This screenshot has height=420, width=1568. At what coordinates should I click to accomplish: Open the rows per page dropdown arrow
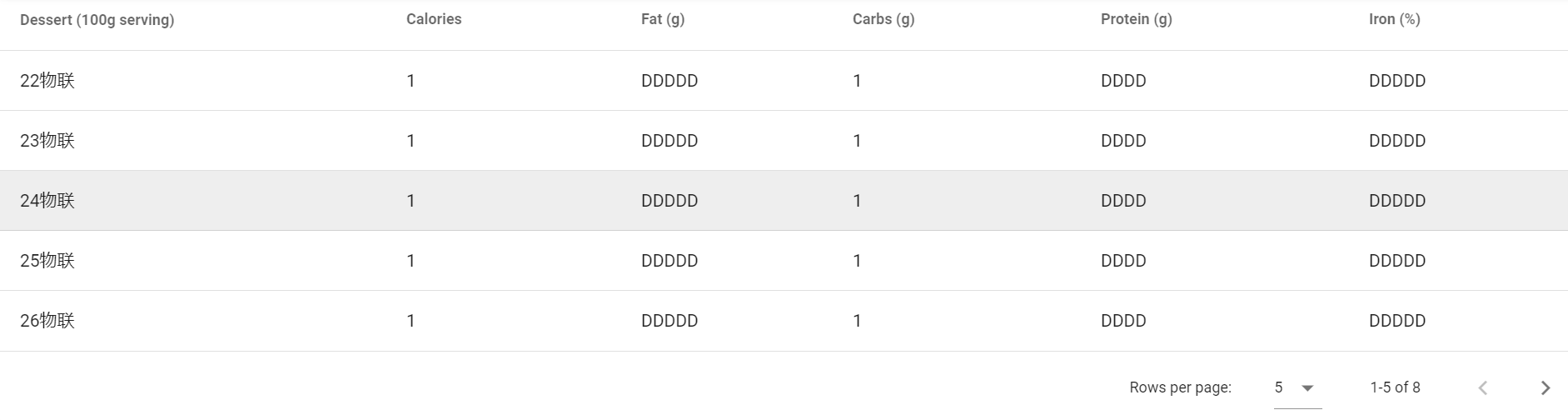tap(1307, 387)
